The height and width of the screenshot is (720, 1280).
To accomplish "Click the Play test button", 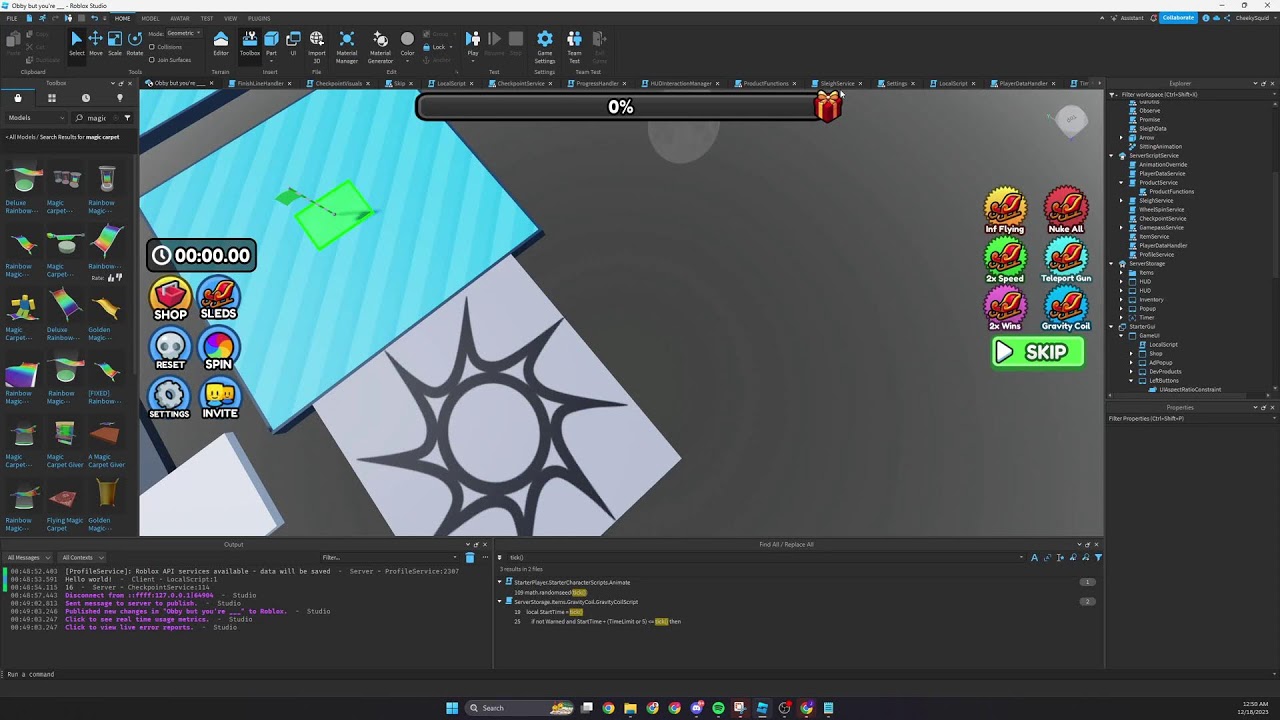I will pyautogui.click(x=473, y=43).
